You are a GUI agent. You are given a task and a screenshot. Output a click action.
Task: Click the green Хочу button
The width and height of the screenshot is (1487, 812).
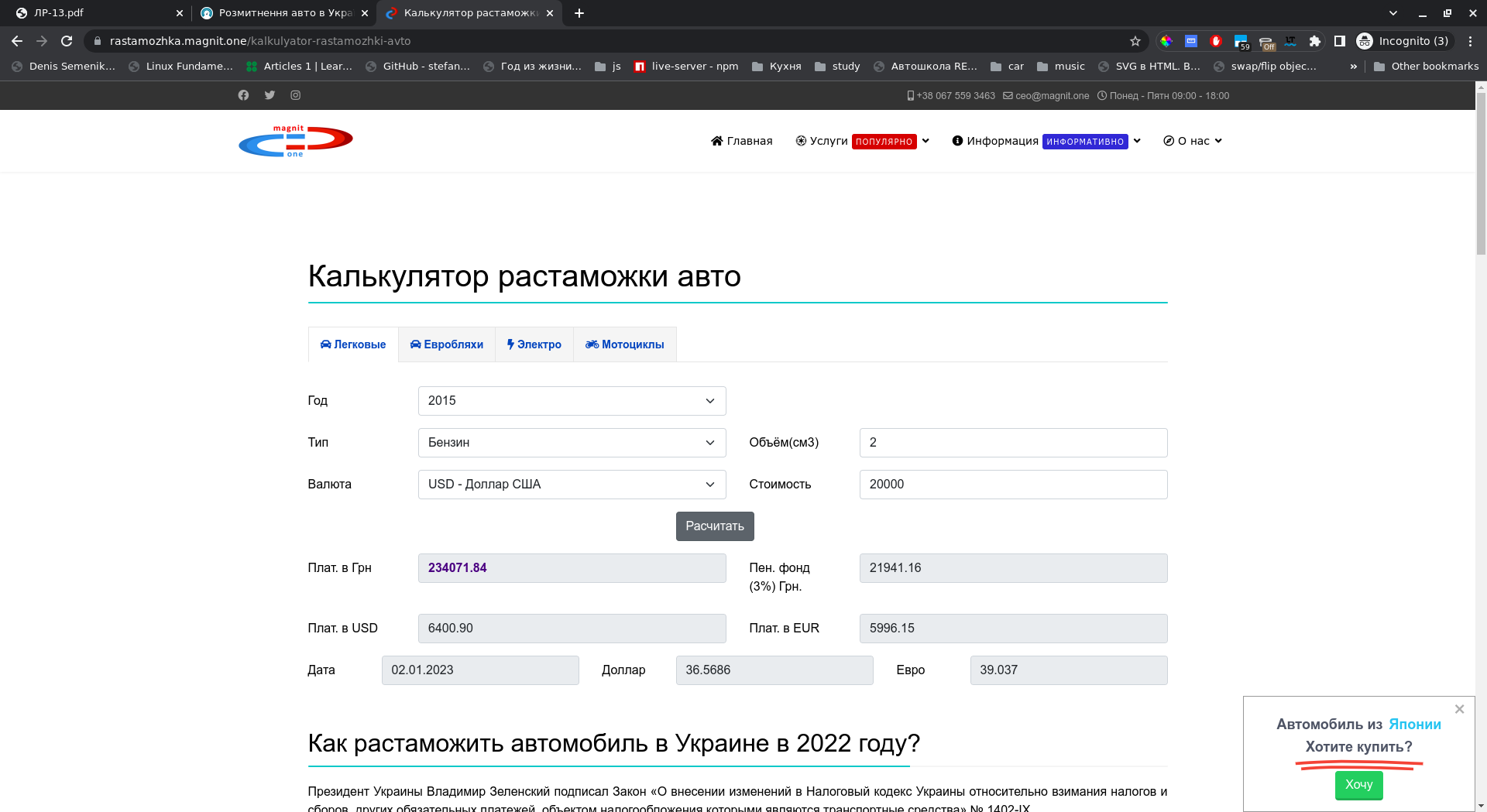tap(1358, 785)
